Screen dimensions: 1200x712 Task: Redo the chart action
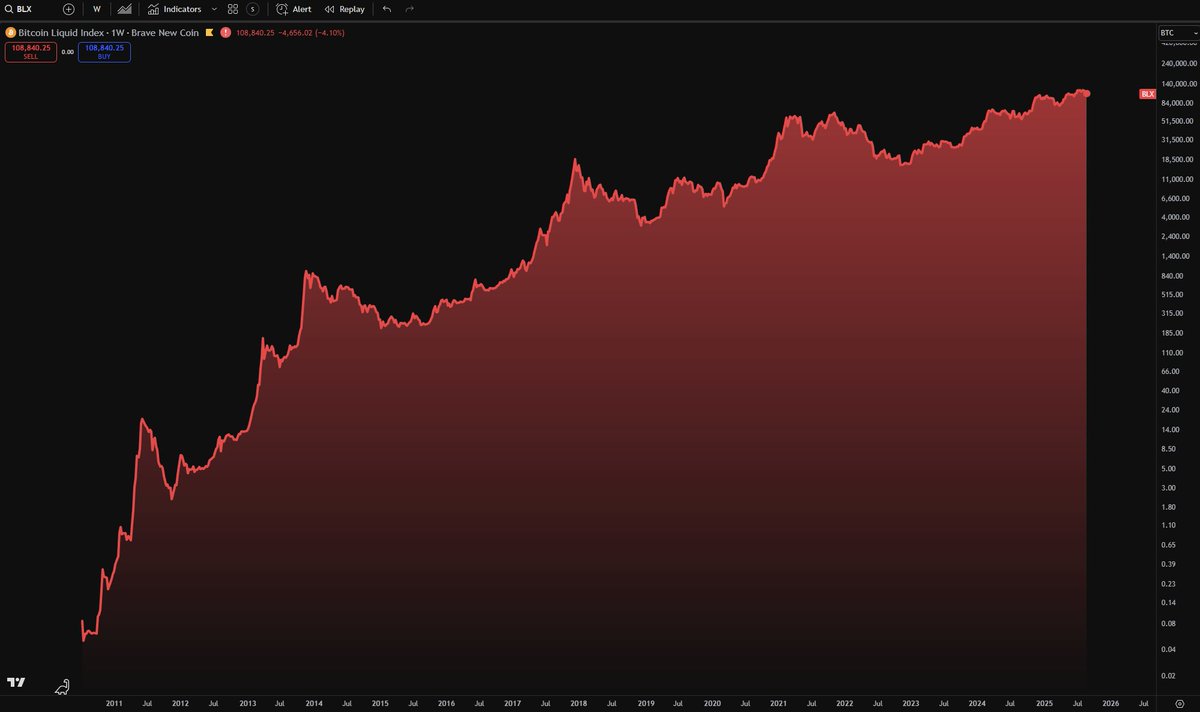[409, 9]
